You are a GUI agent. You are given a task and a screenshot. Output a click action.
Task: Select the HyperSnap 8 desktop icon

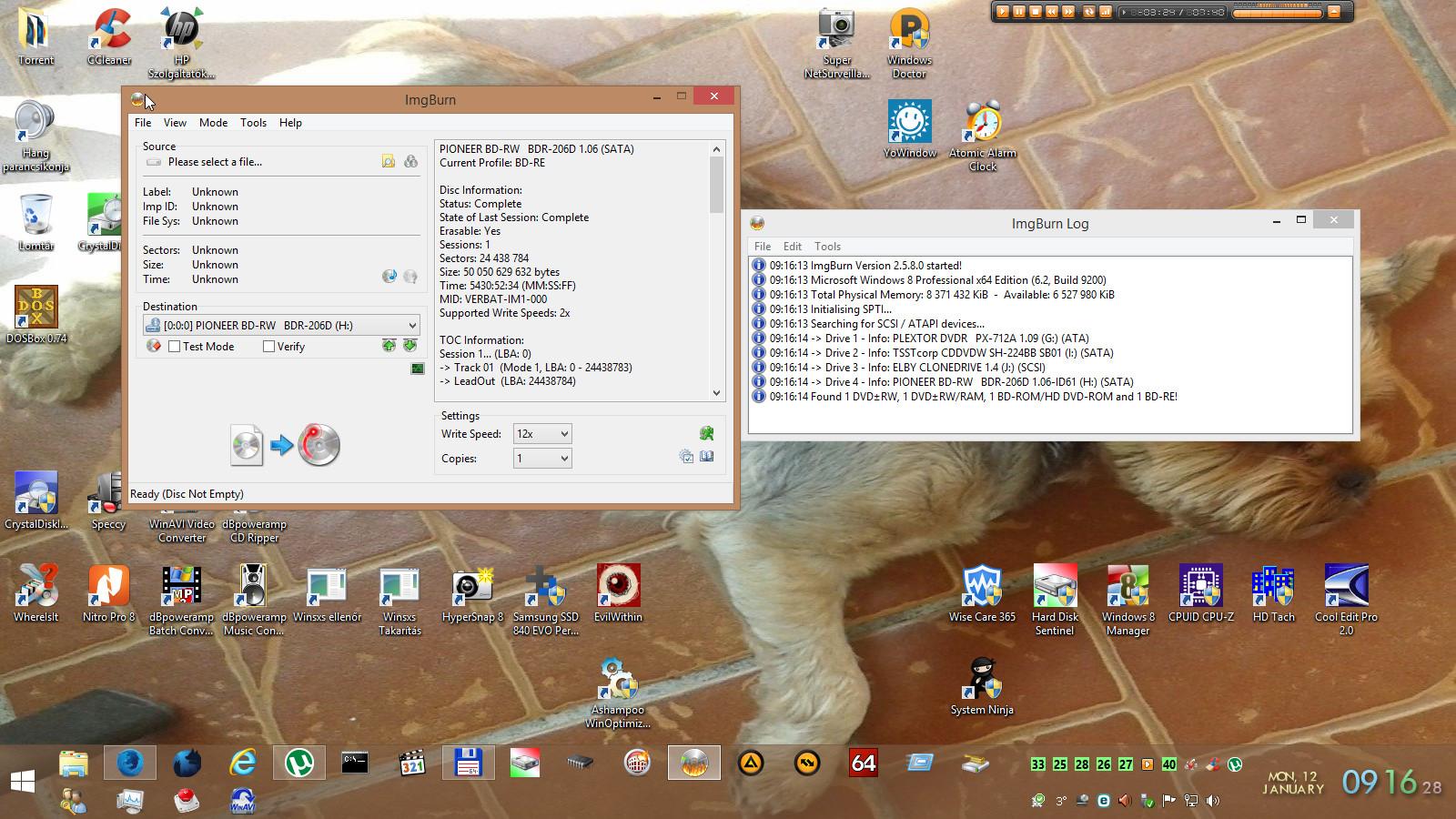point(473,594)
